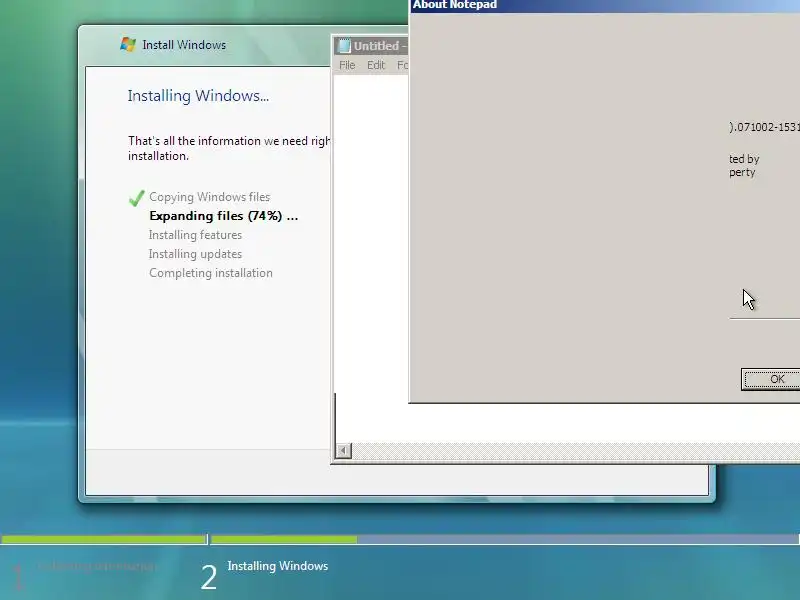Screen dimensions: 800x600
Task: Click OK in the About Notepad dialog
Action: 770,379
